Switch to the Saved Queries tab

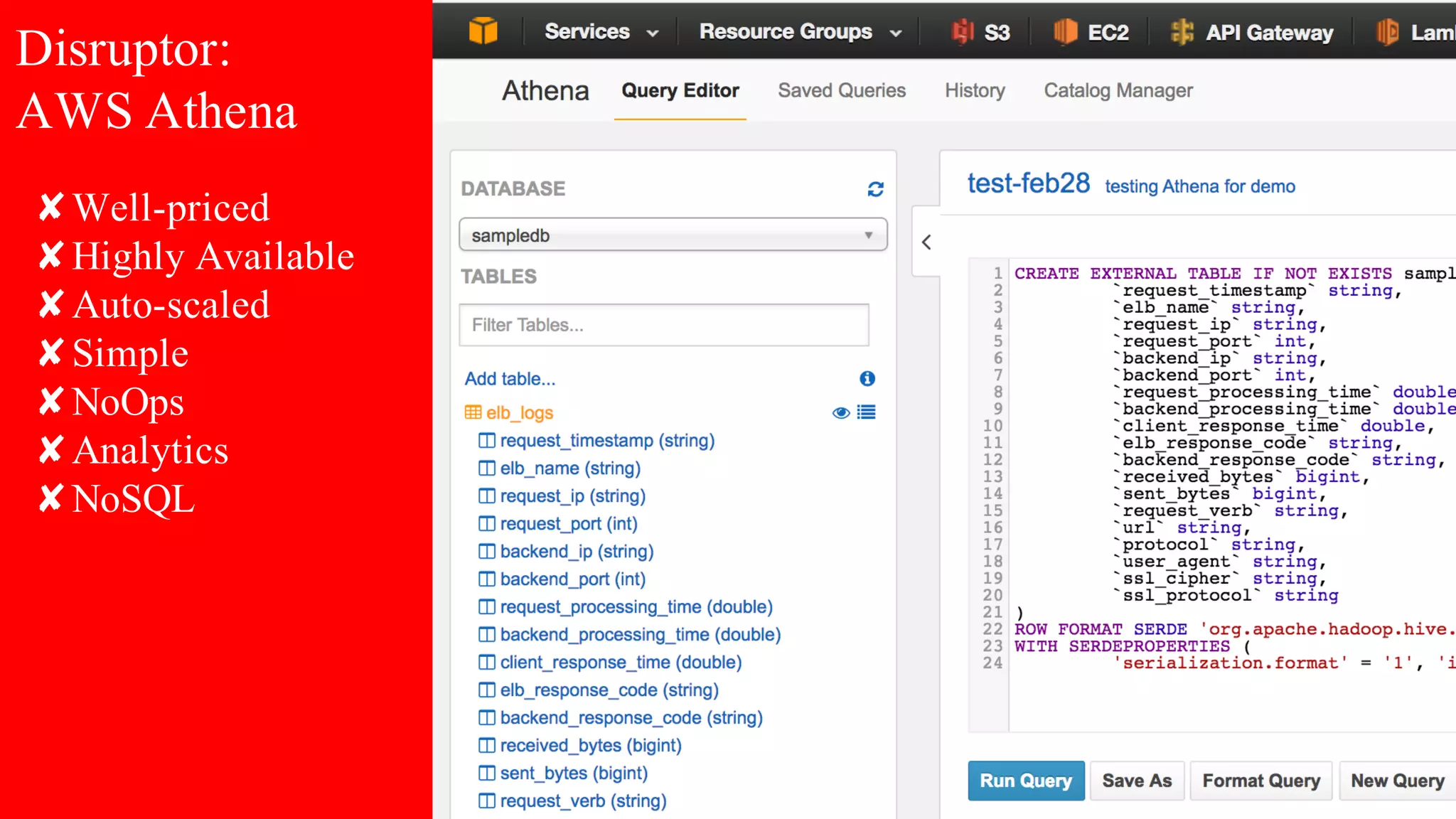[842, 91]
